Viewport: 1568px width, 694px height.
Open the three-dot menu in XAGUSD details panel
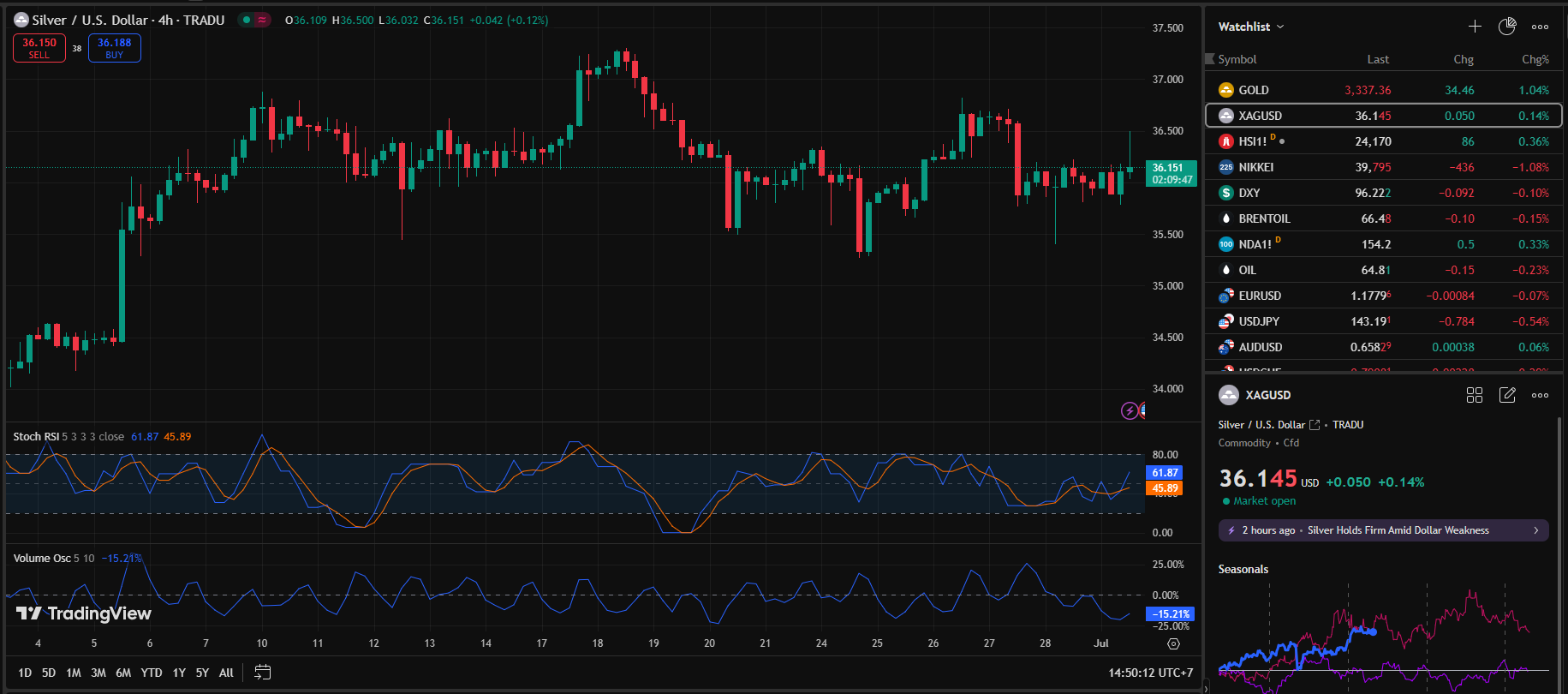(1540, 395)
